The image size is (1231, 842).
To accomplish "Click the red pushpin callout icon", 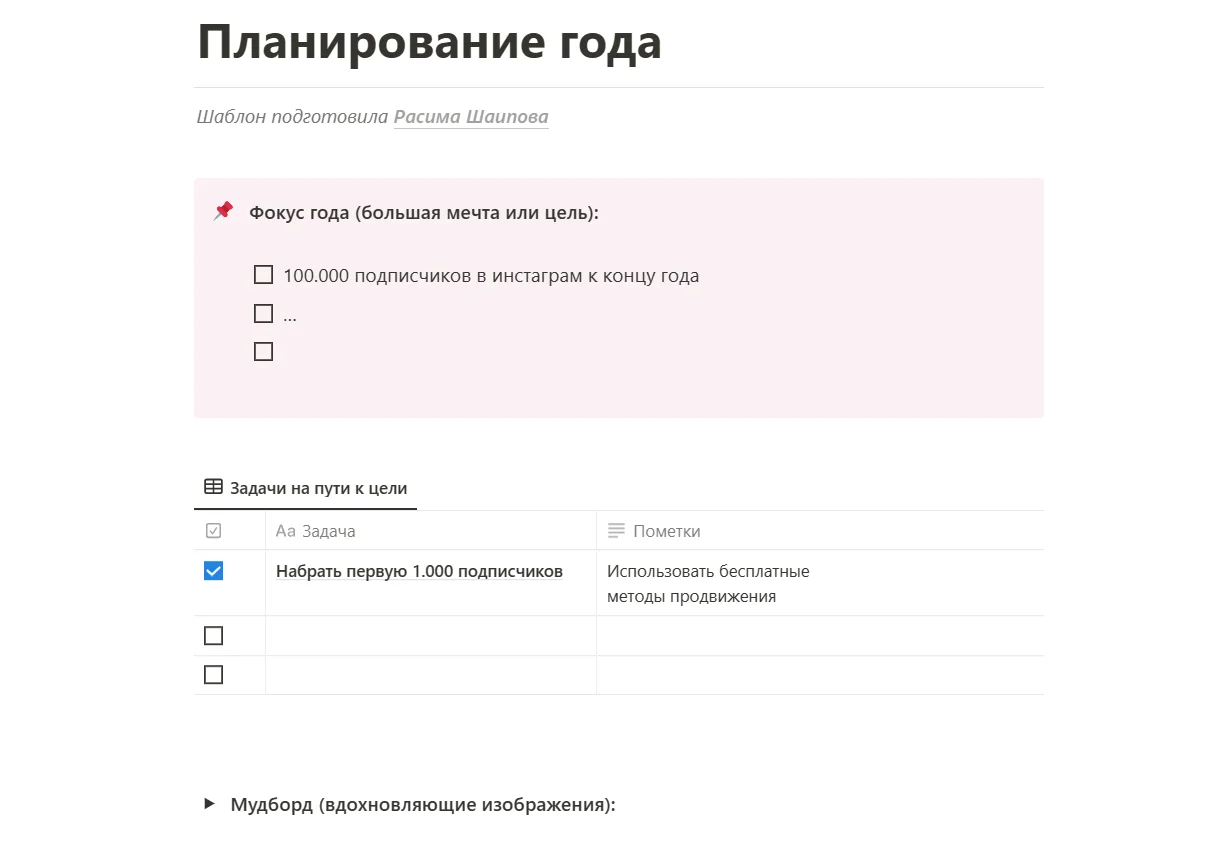I will pos(223,211).
